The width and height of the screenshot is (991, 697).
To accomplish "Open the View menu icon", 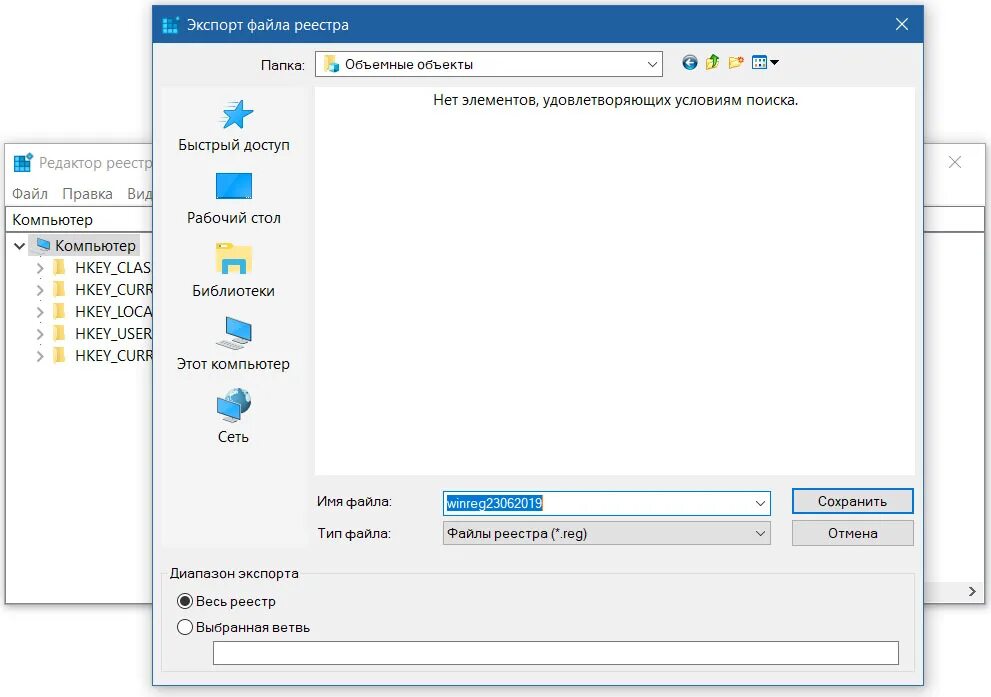I will (x=765, y=63).
